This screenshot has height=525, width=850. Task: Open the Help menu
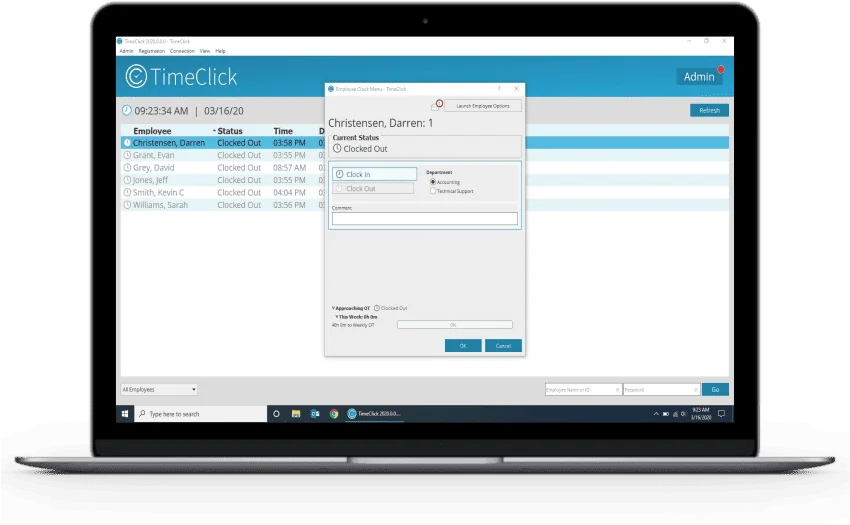tap(220, 51)
